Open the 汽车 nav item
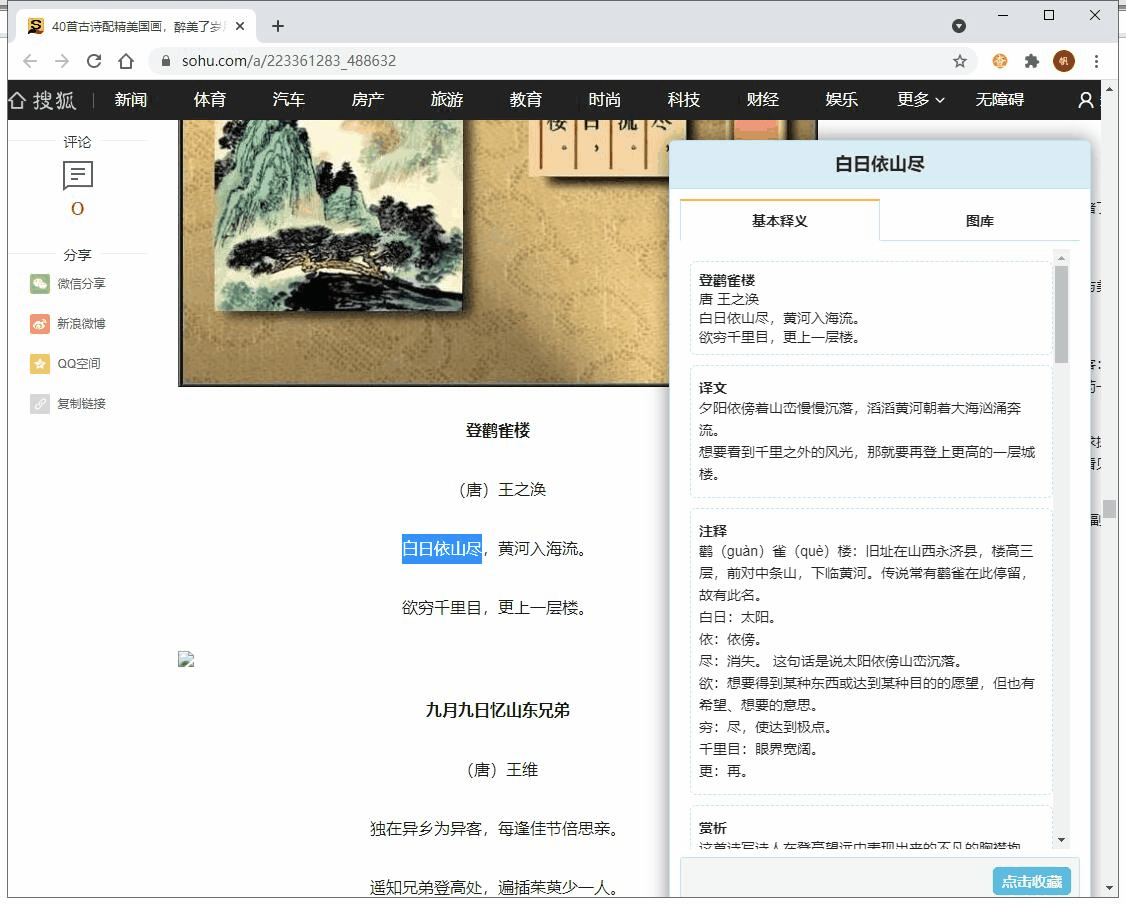The width and height of the screenshot is (1126, 905). 289,100
